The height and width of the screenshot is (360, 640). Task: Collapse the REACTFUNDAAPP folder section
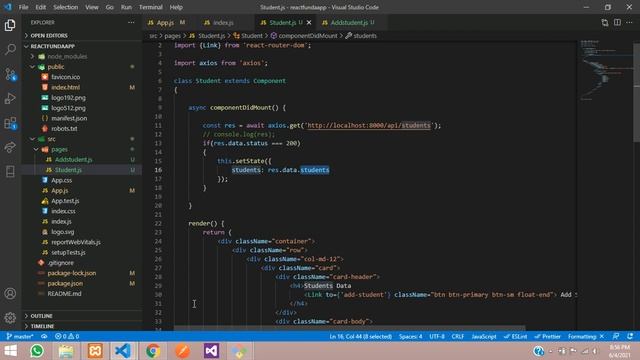tap(82, 46)
